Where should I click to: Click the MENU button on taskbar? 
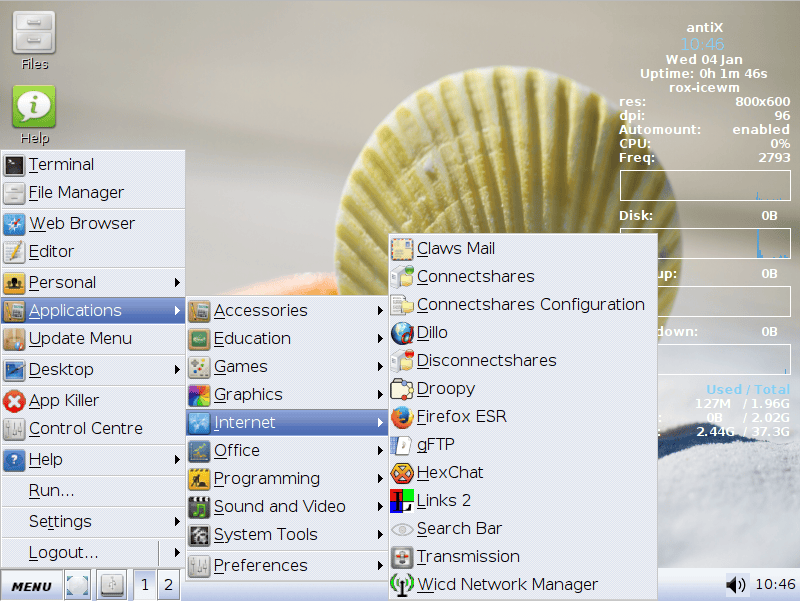tap(32, 586)
